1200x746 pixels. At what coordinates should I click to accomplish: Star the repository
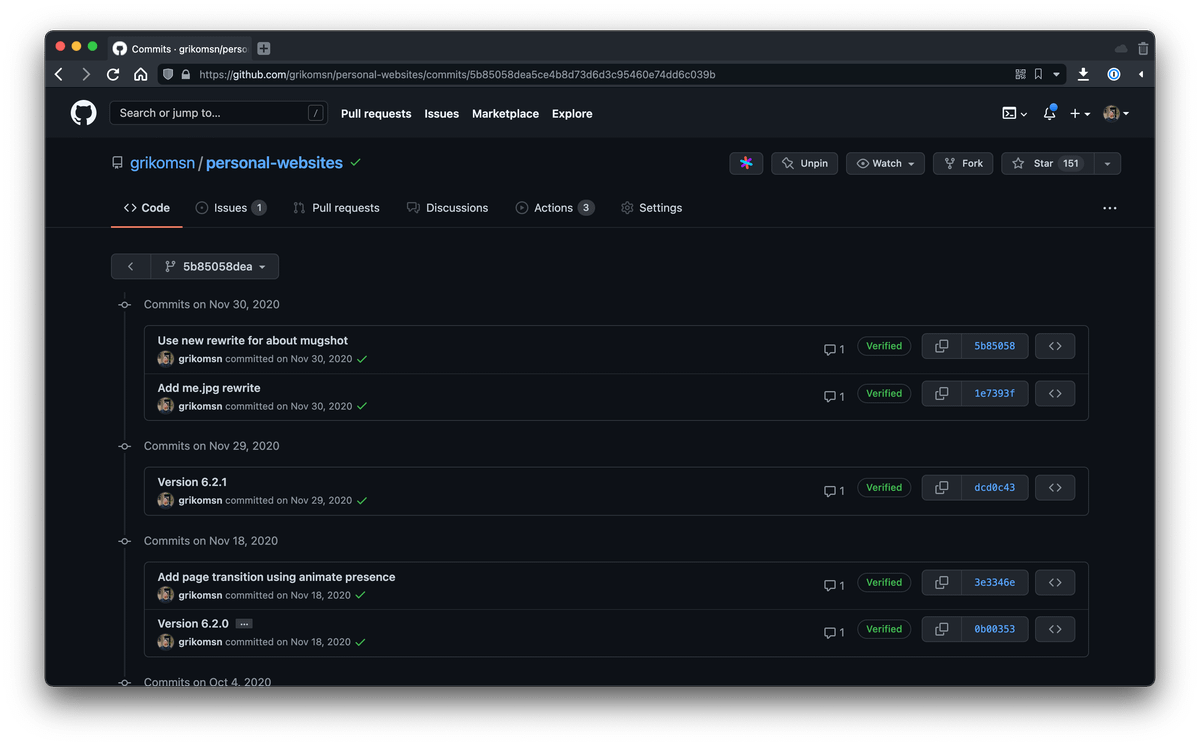point(1048,163)
